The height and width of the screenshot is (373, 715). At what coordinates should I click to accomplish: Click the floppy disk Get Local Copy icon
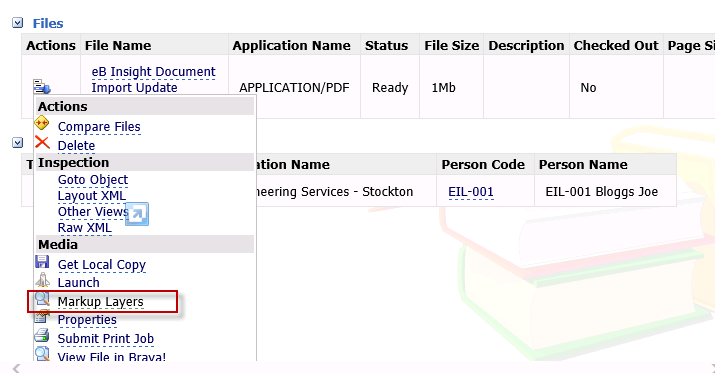(42, 262)
